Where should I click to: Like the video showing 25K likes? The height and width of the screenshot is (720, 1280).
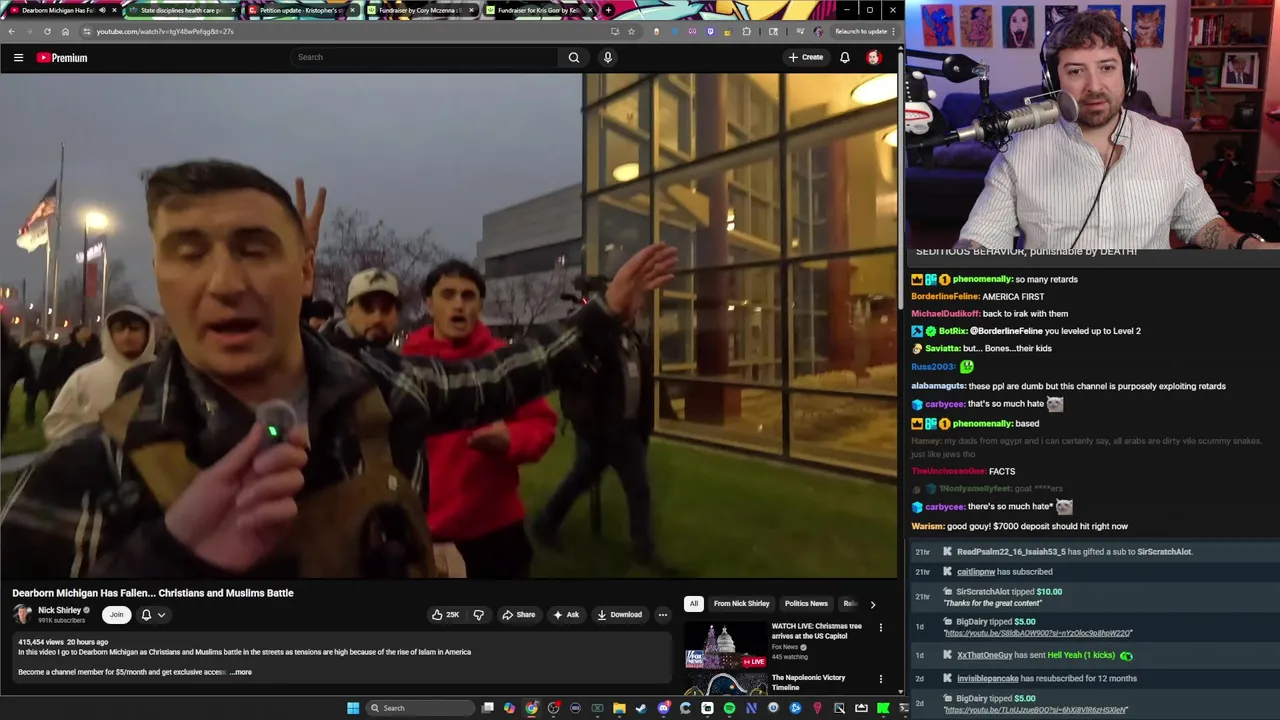pos(445,615)
